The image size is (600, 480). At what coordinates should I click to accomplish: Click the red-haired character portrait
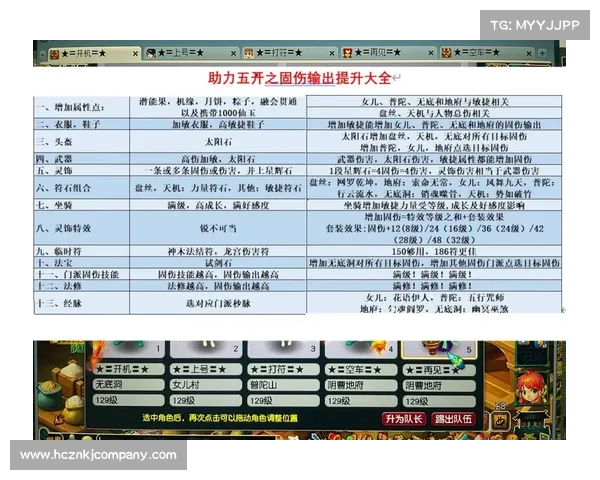(531, 387)
